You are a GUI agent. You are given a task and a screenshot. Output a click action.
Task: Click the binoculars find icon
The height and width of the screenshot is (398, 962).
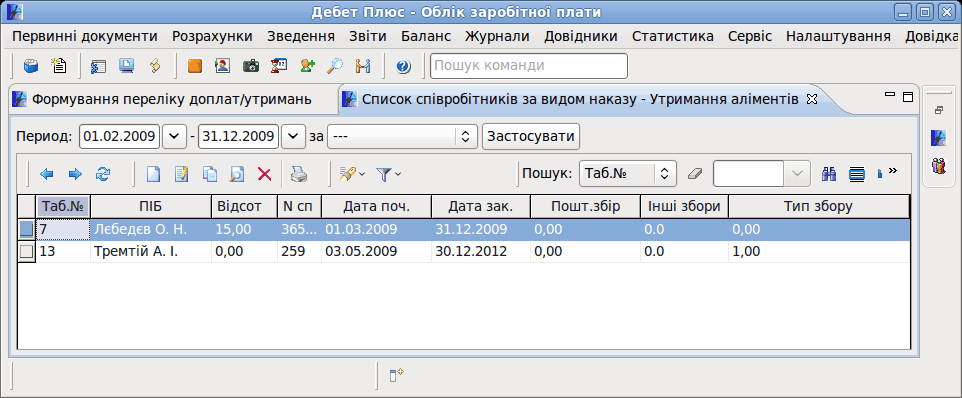(x=829, y=174)
